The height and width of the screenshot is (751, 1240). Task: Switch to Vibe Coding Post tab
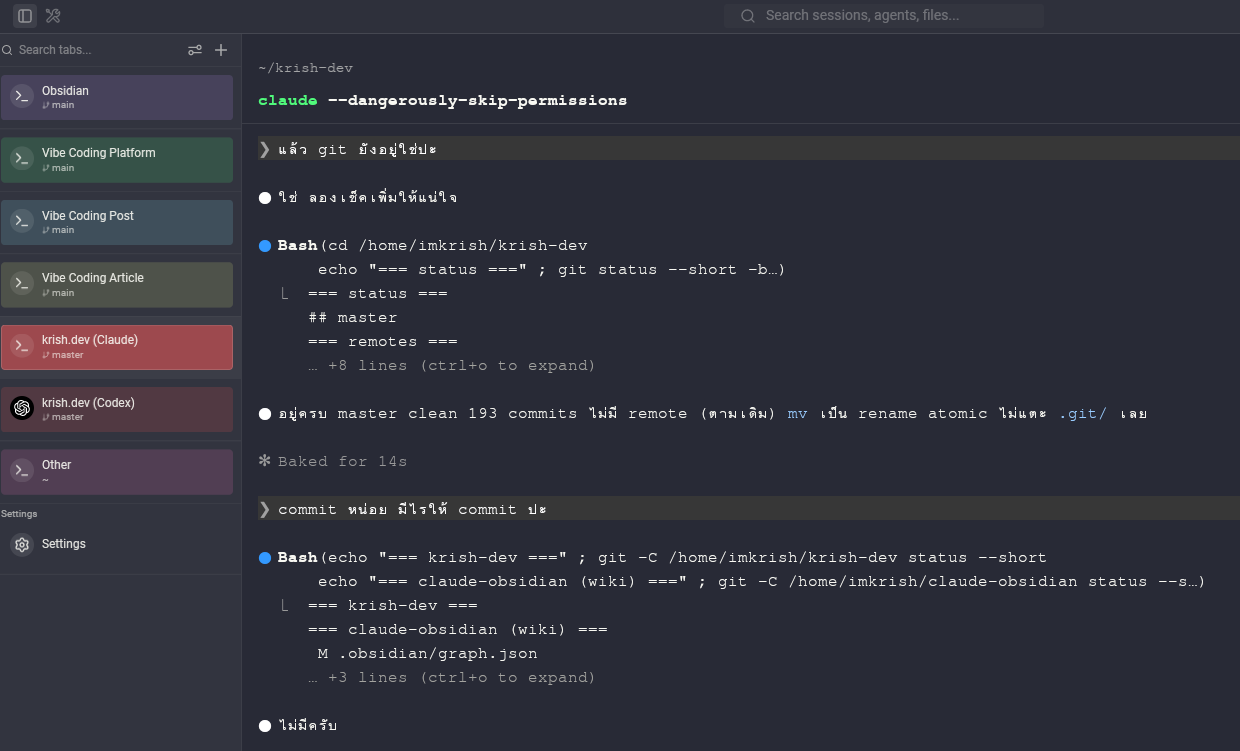point(117,222)
